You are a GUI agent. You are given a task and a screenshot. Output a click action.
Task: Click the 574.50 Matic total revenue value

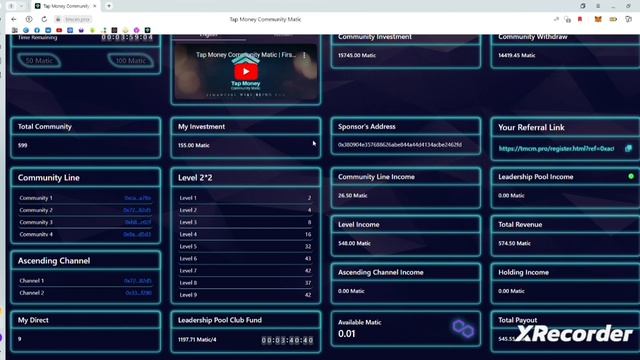click(x=514, y=243)
